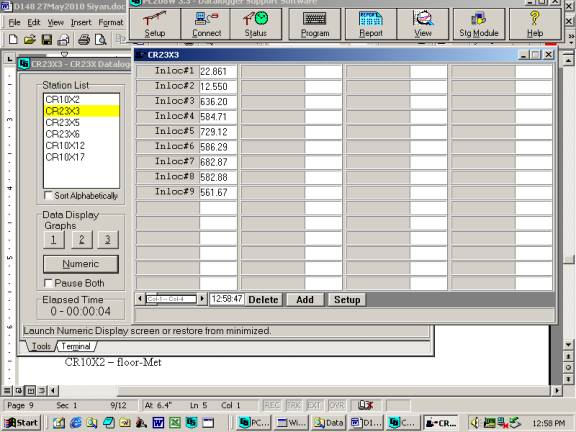Select station CR23X5 in list
Image resolution: width=576 pixels, height=432 pixels.
click(82, 122)
